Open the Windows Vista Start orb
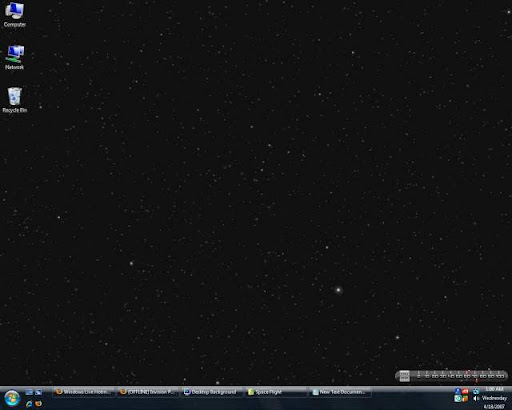Image resolution: width=512 pixels, height=410 pixels. click(x=12, y=399)
